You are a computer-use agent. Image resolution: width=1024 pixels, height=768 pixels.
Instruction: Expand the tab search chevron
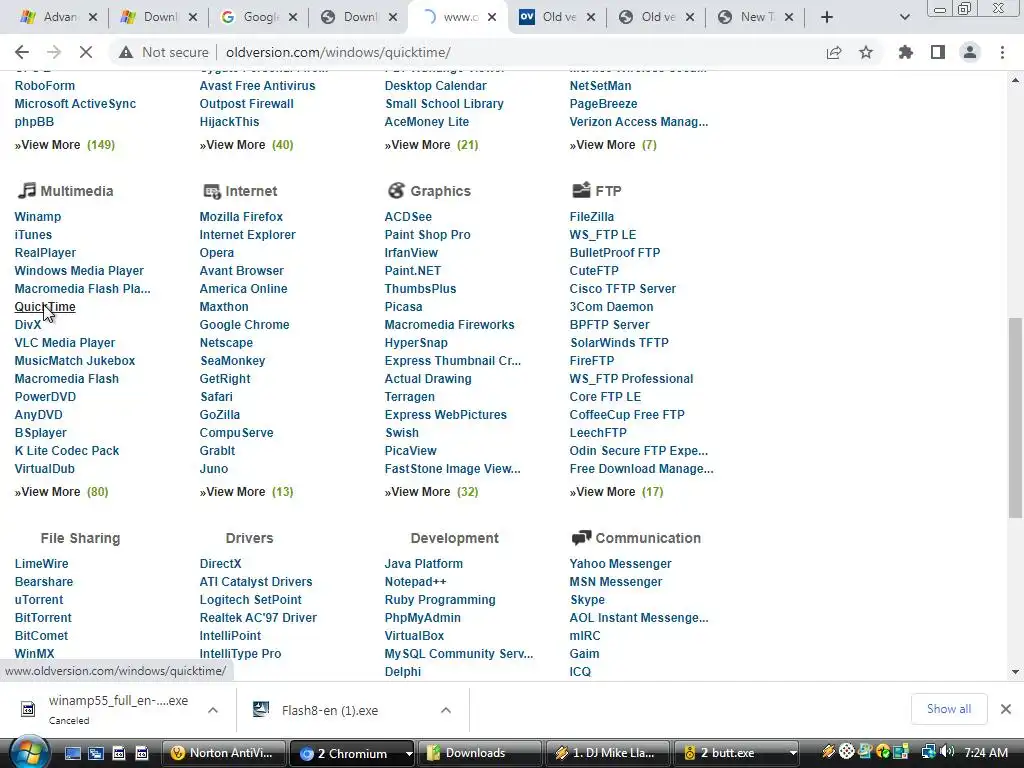904,18
